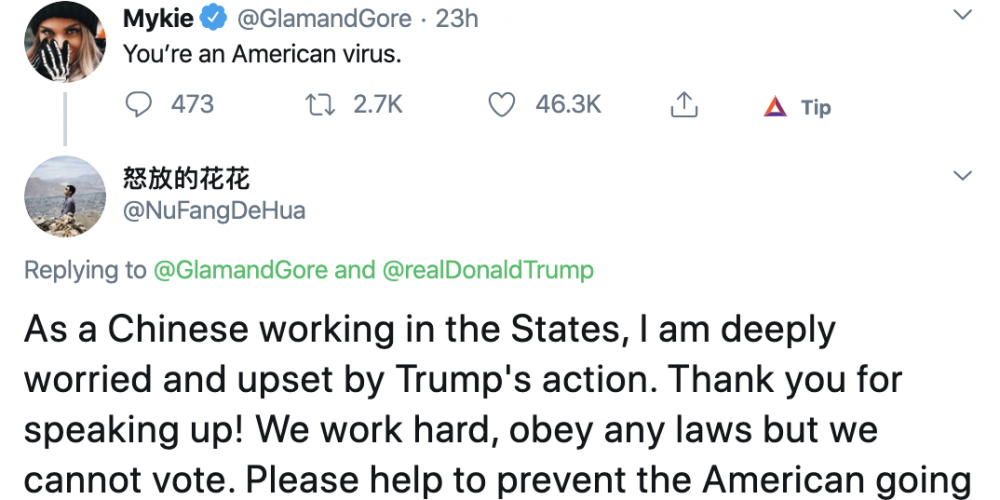Click the Brave triangle Tip icon
The height and width of the screenshot is (500, 1000).
[x=775, y=107]
